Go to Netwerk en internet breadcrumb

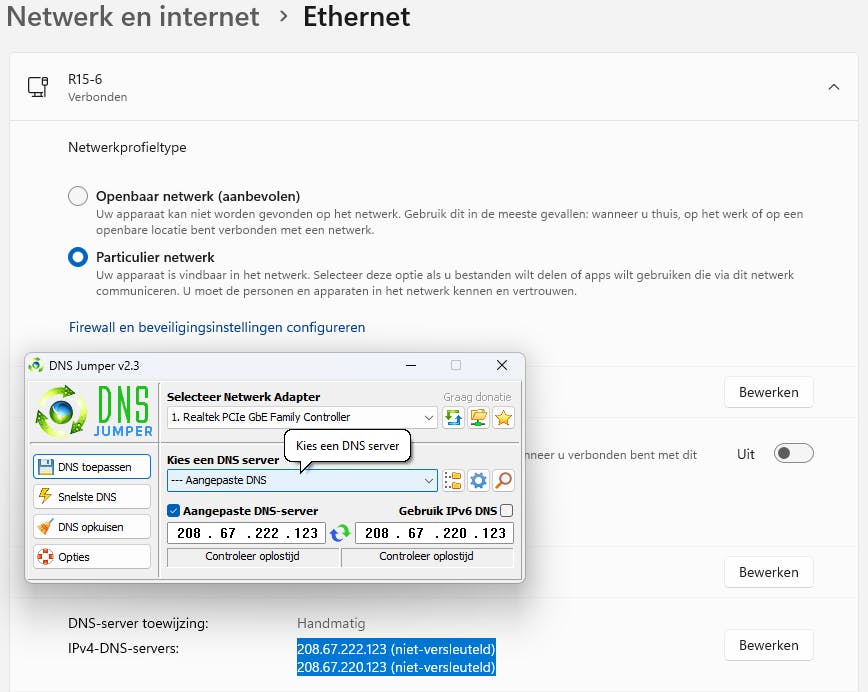tap(133, 17)
